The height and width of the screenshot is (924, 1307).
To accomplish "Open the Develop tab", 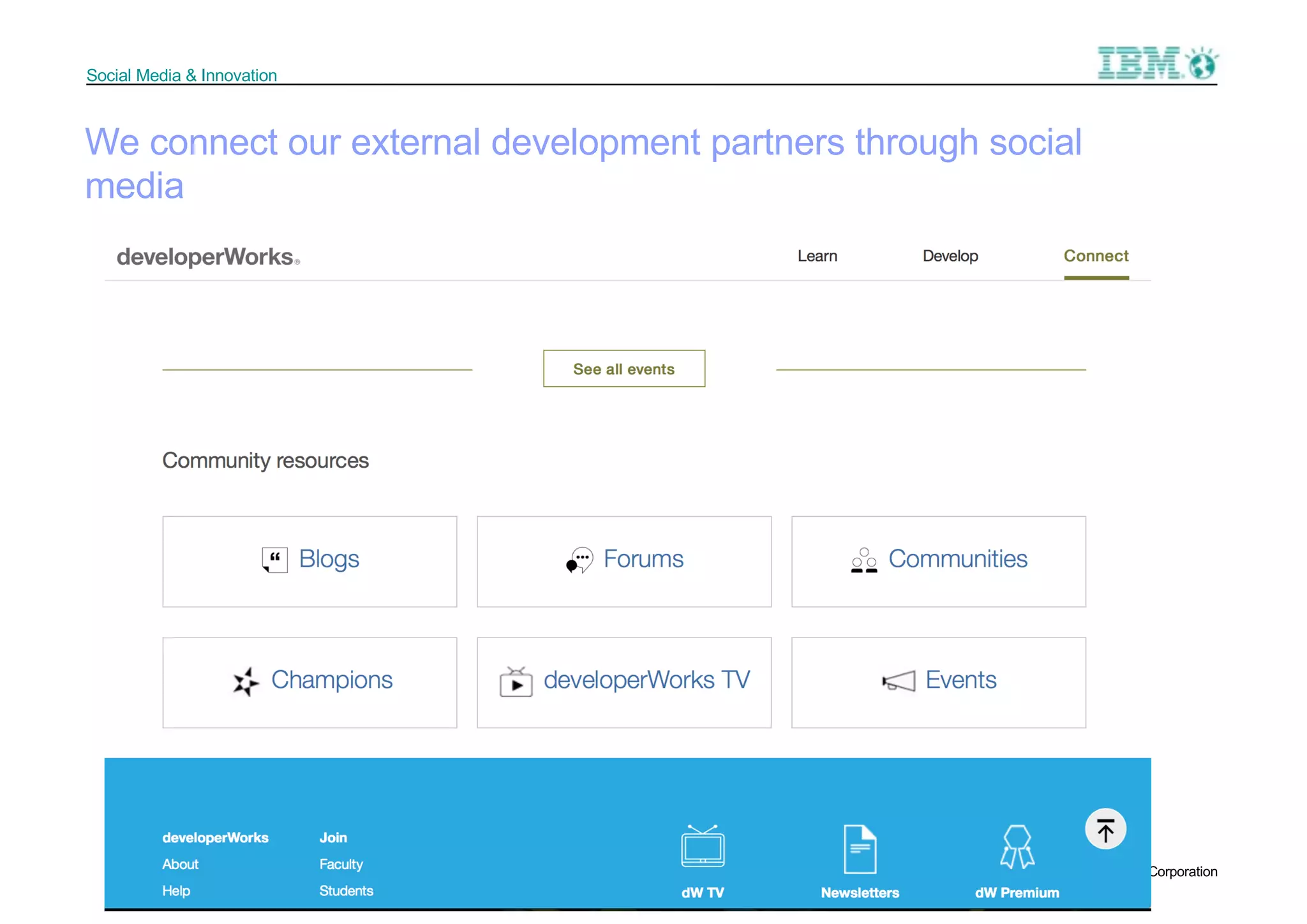I will (x=950, y=256).
